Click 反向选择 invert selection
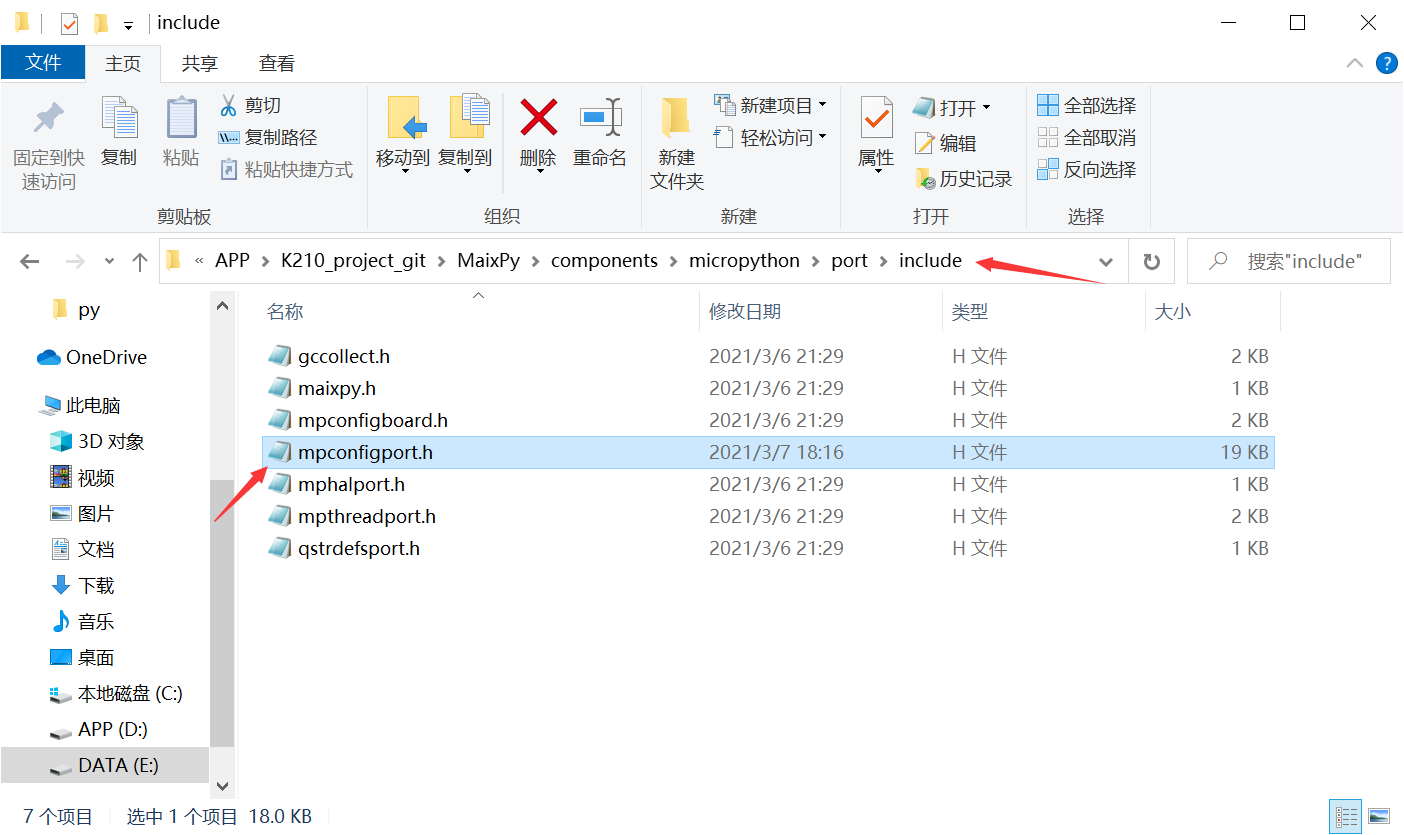Viewport: 1404px width, 835px height. click(1087, 169)
